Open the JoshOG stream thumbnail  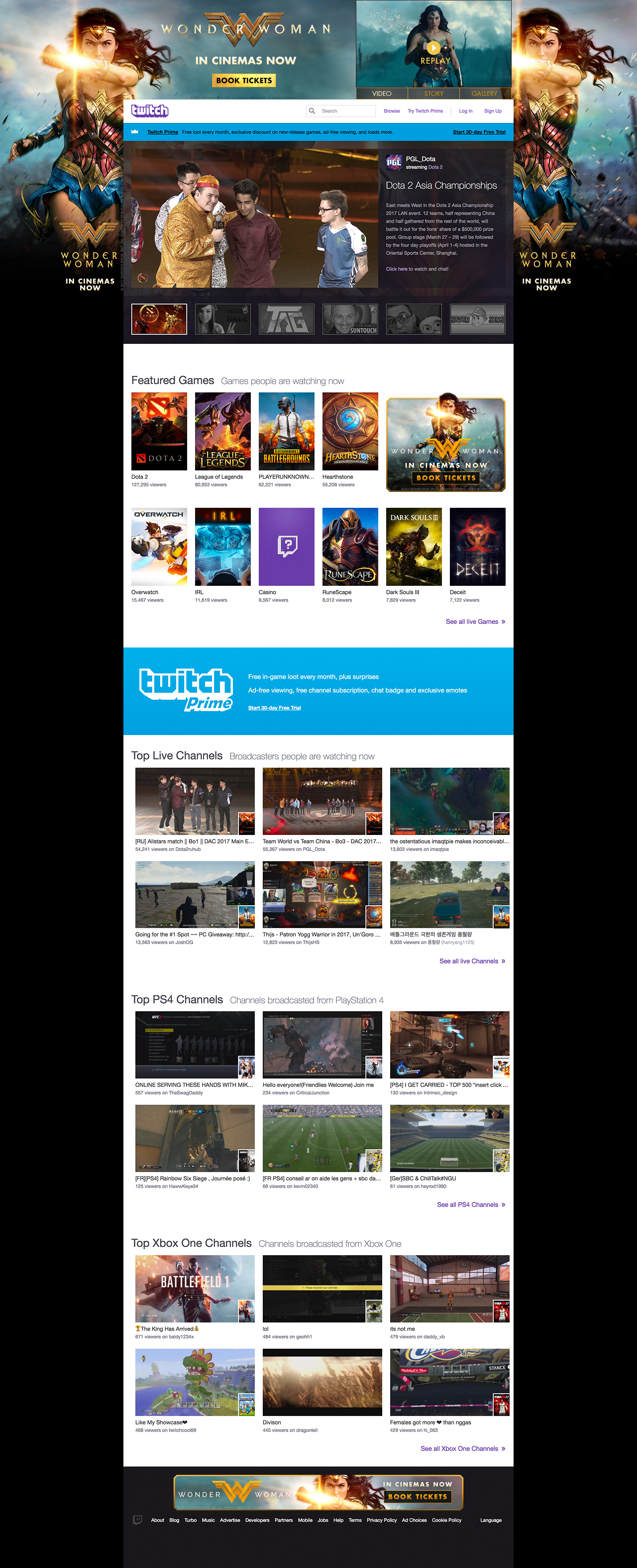[195, 894]
